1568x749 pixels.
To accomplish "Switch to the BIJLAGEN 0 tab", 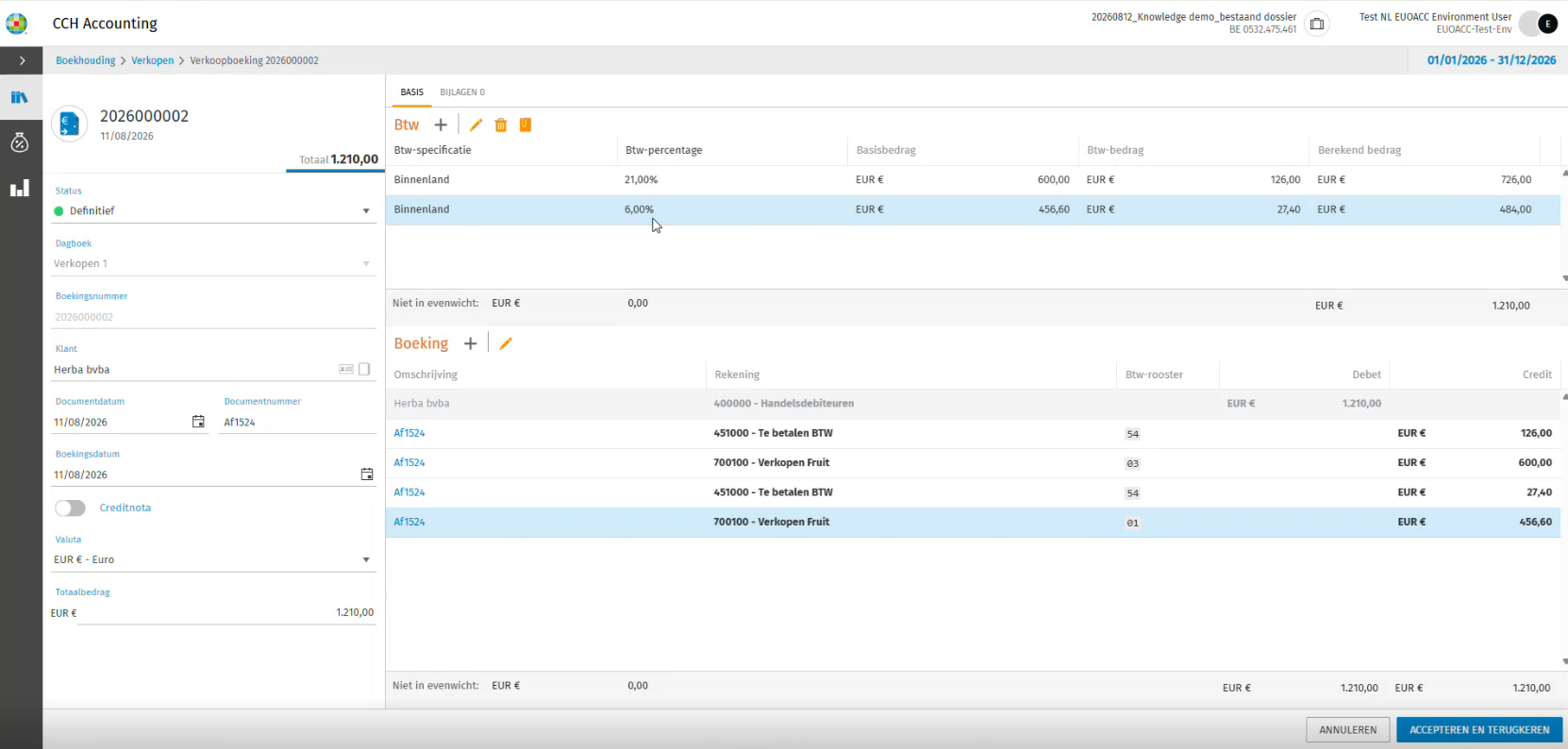I will 462,92.
